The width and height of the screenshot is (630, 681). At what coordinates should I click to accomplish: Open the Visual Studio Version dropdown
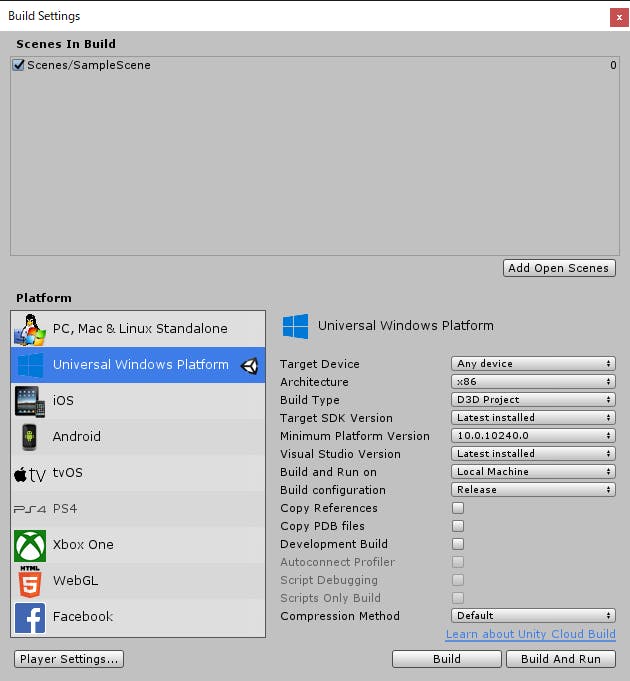click(x=533, y=454)
